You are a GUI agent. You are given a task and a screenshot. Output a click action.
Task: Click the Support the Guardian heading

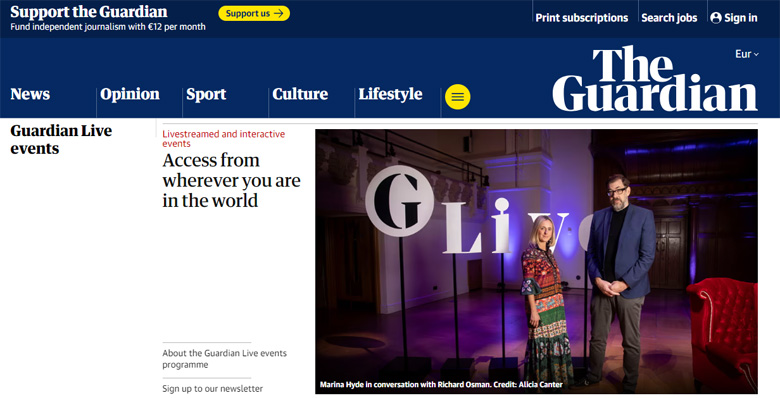tap(89, 12)
